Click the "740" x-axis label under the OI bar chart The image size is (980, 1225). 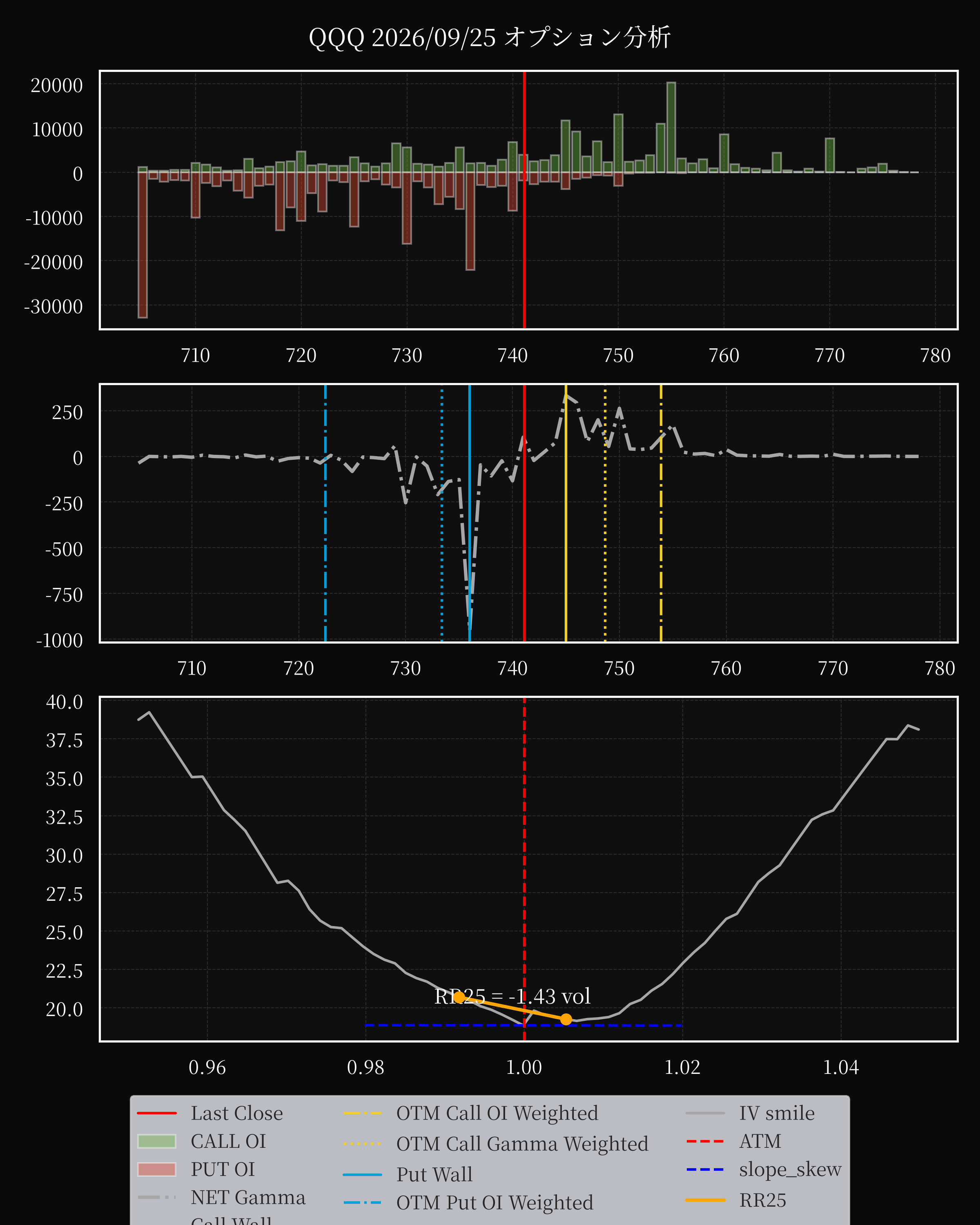click(512, 356)
